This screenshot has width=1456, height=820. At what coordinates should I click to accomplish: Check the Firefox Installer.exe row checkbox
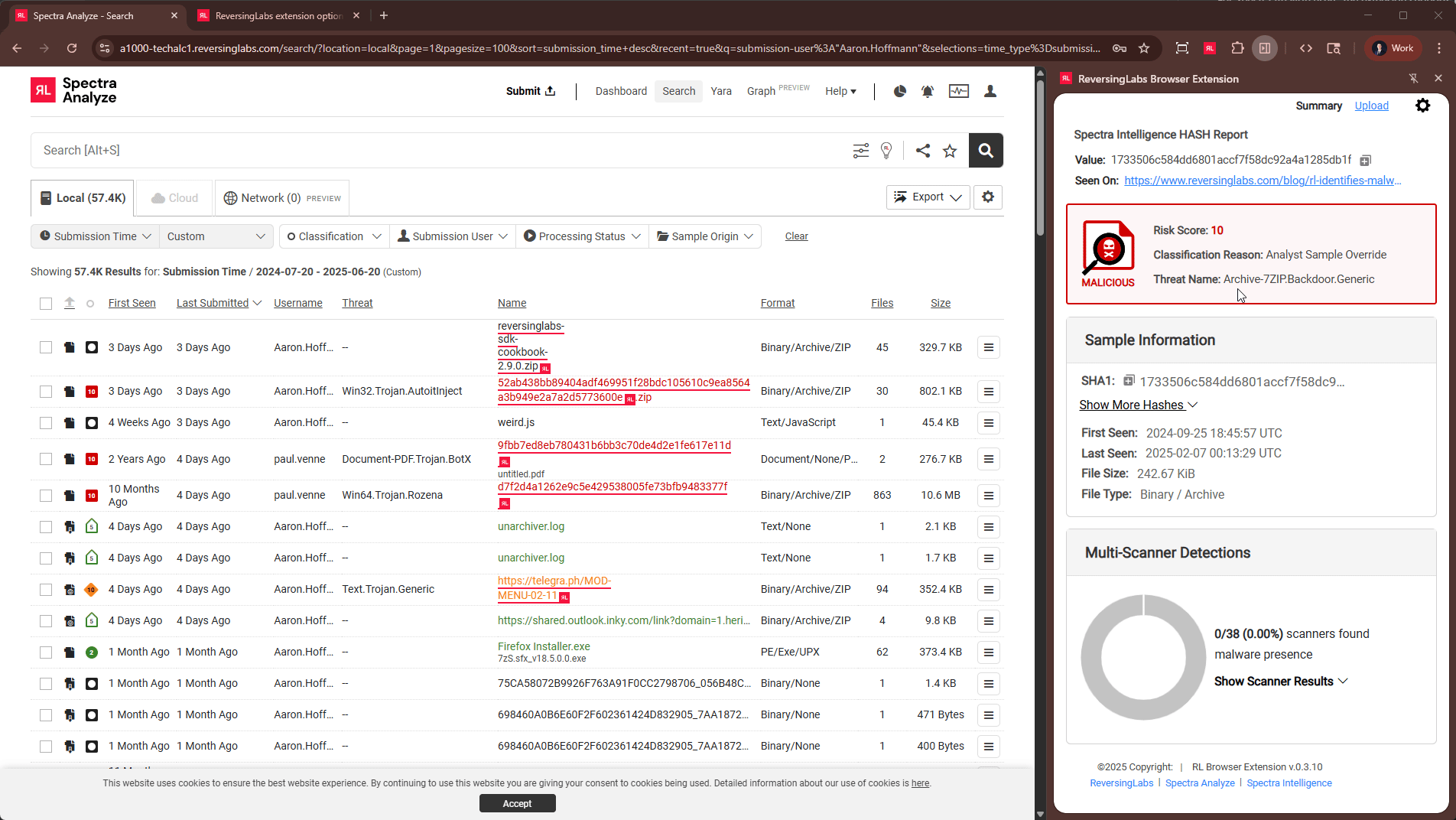click(x=46, y=652)
